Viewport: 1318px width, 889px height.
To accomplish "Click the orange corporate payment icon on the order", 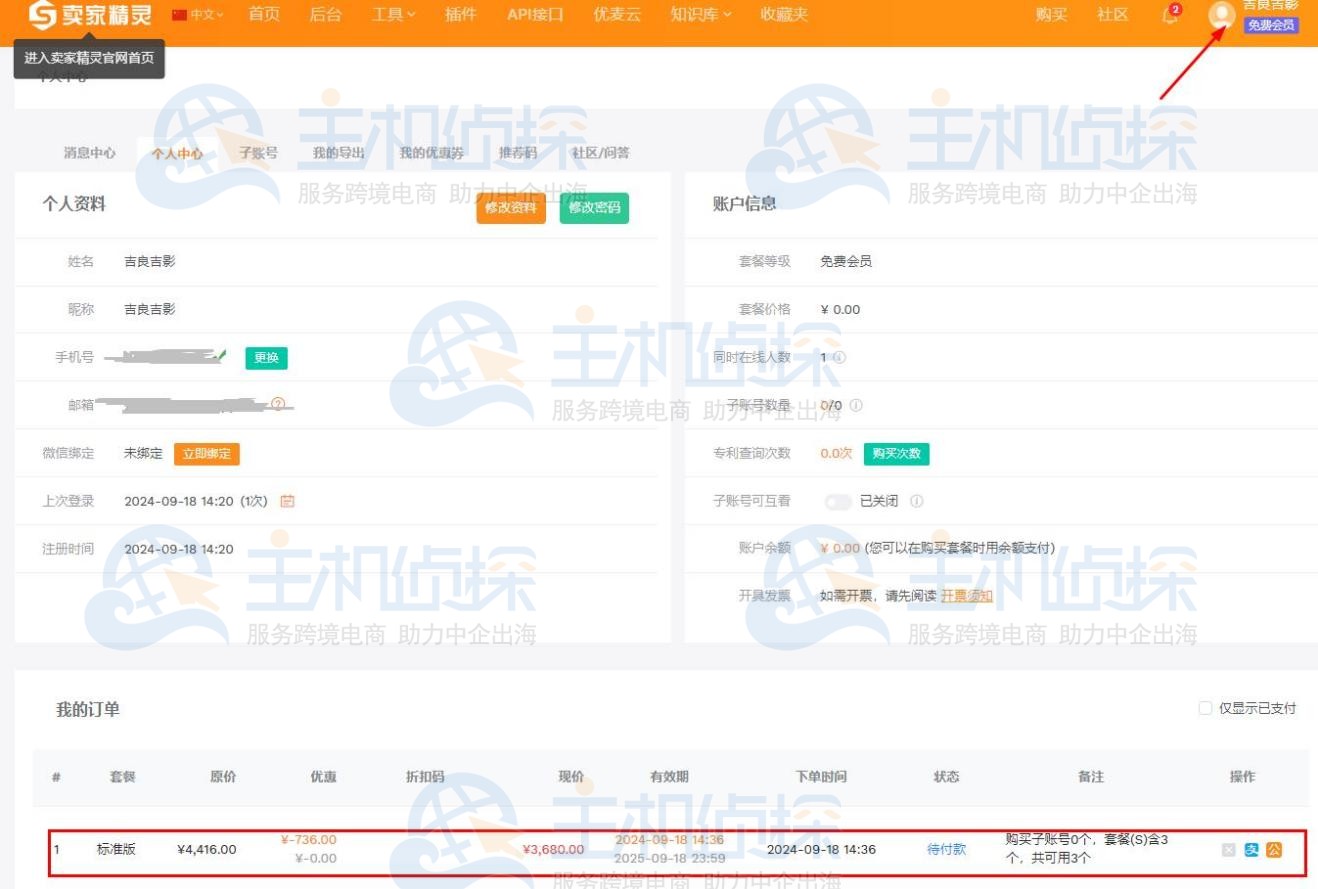I will coord(1274,850).
